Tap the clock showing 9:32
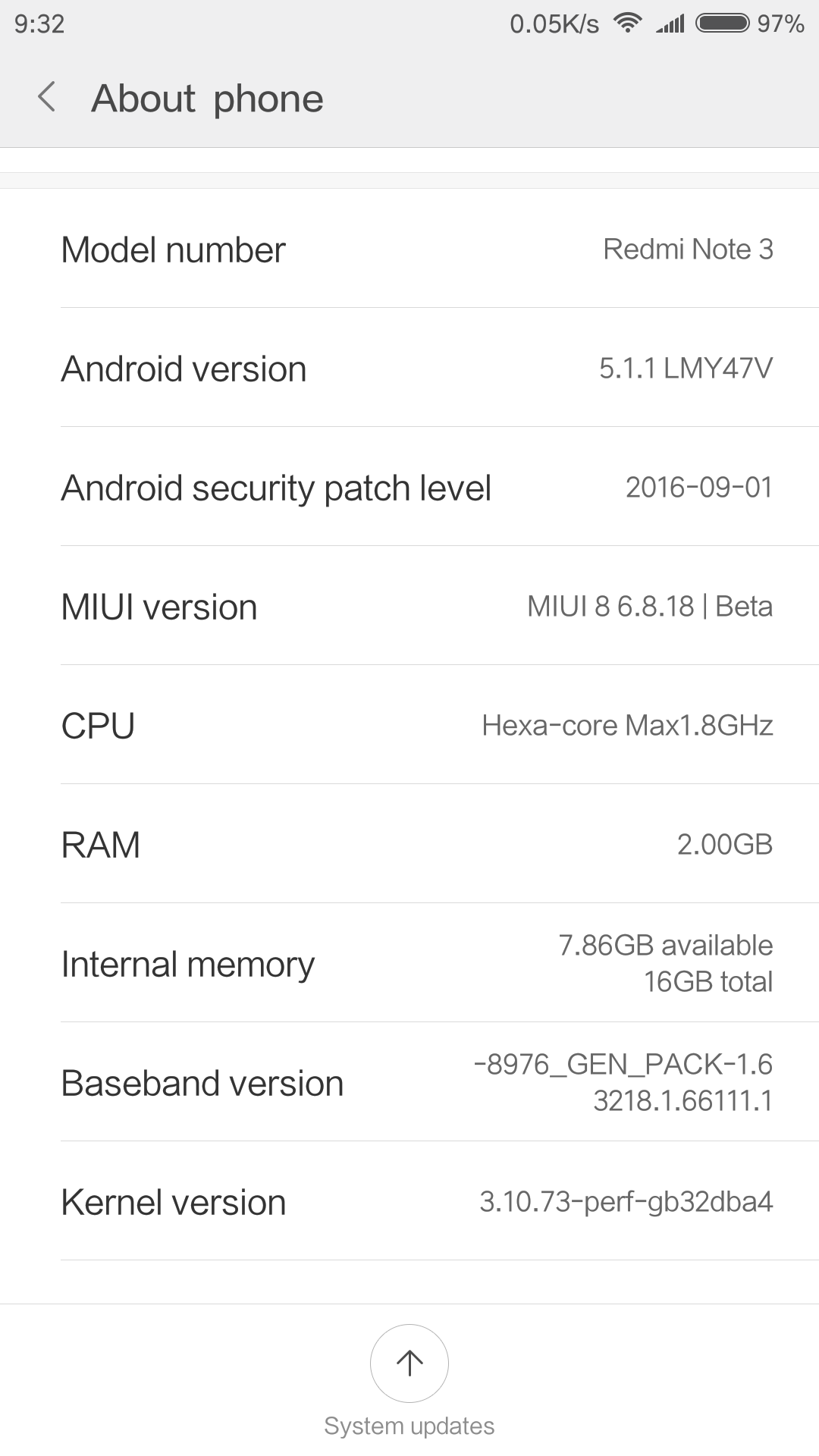819x1456 pixels. click(39, 24)
